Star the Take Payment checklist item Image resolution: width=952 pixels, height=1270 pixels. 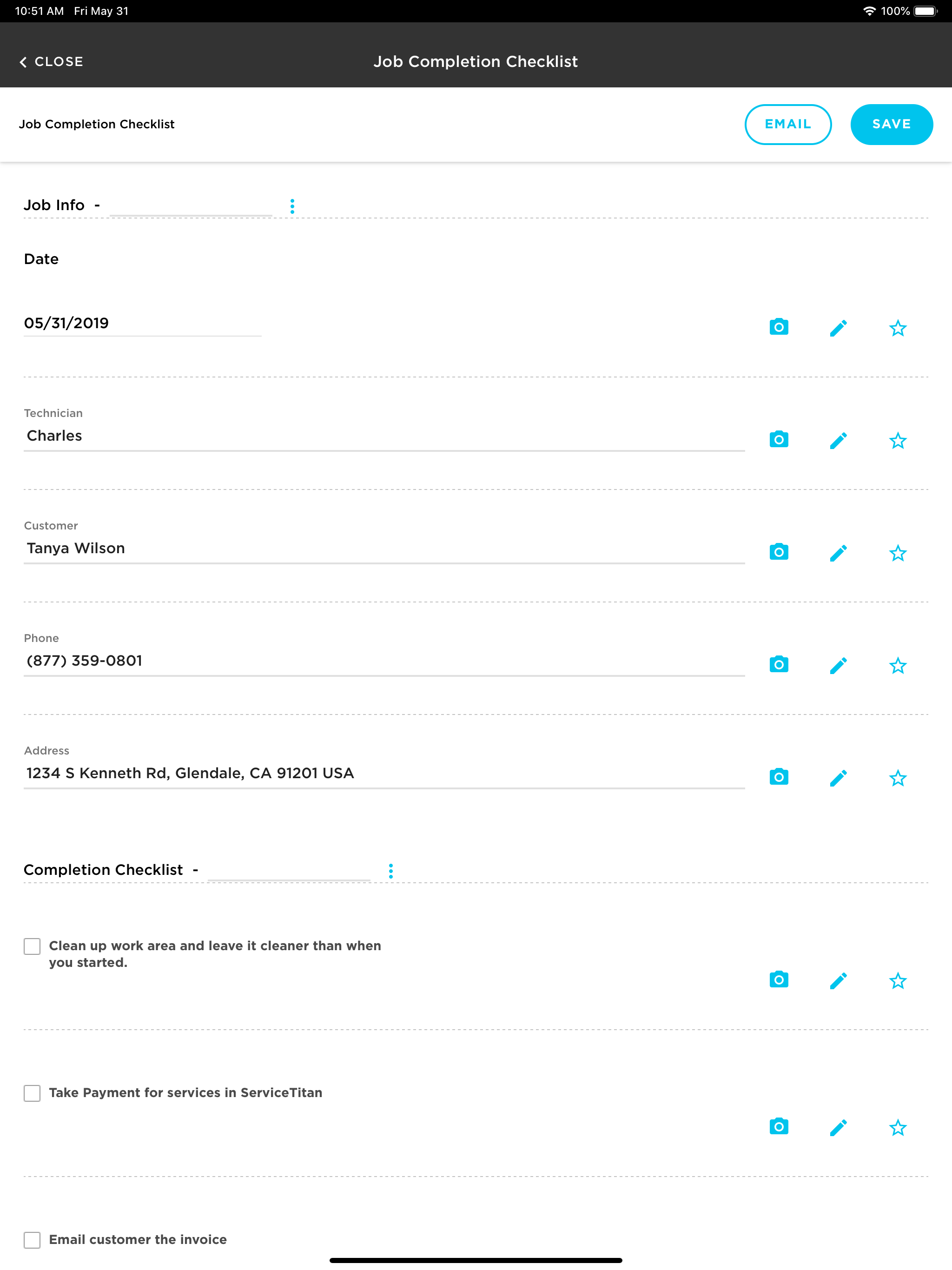click(x=898, y=1128)
